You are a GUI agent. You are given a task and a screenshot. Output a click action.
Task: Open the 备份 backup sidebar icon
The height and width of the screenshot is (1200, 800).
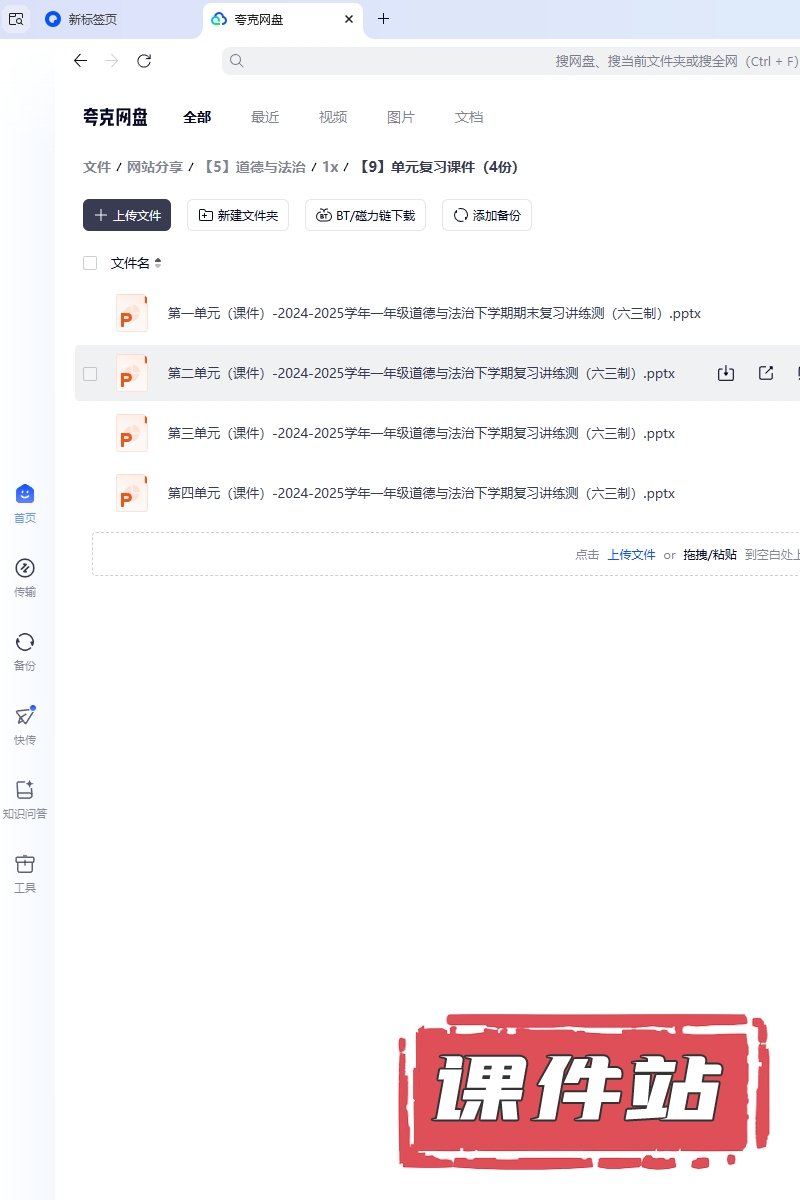(x=25, y=643)
